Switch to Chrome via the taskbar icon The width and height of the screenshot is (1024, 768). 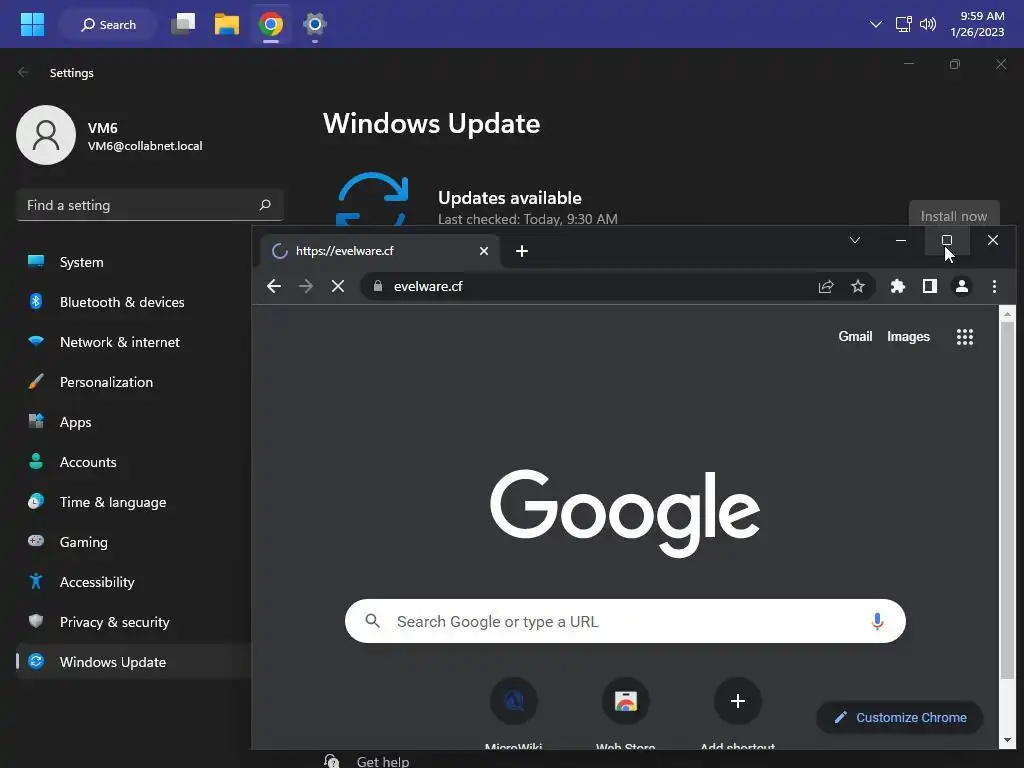270,24
